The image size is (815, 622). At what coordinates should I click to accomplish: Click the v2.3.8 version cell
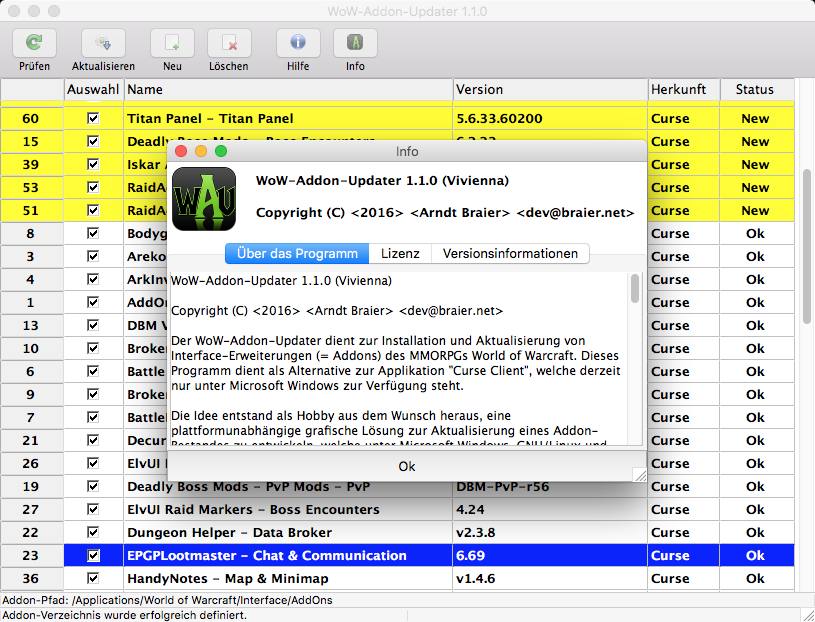[x=550, y=532]
